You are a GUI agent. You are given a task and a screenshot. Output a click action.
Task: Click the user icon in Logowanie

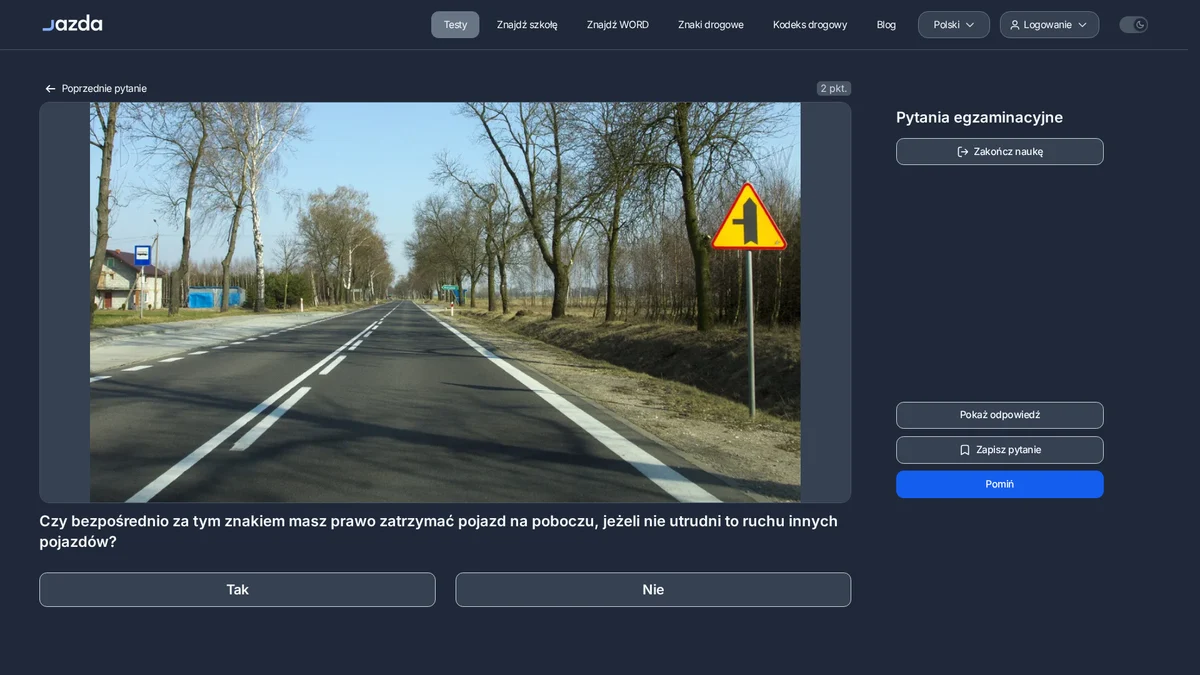(1015, 25)
